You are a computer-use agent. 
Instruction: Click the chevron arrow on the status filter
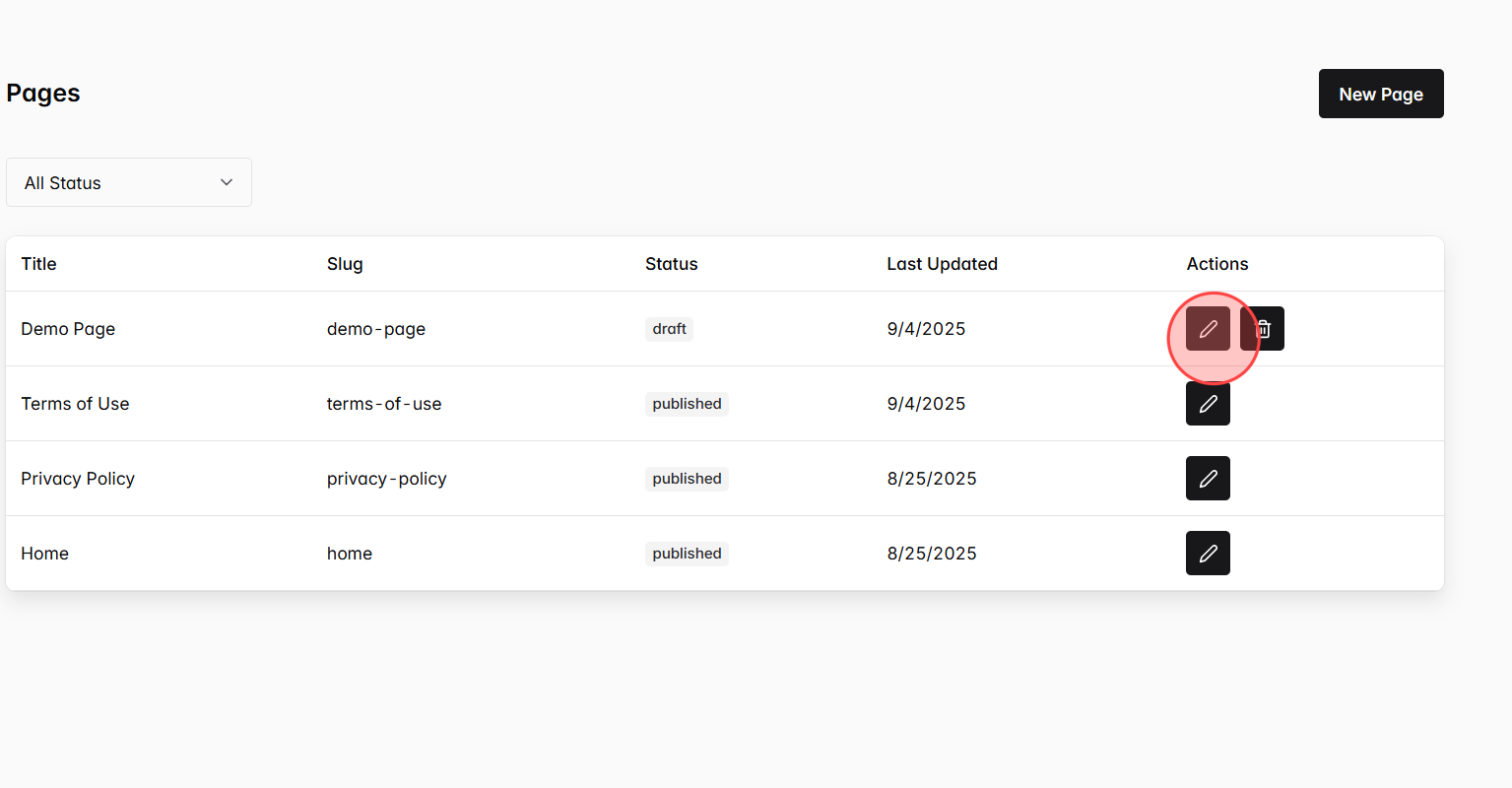(226, 182)
